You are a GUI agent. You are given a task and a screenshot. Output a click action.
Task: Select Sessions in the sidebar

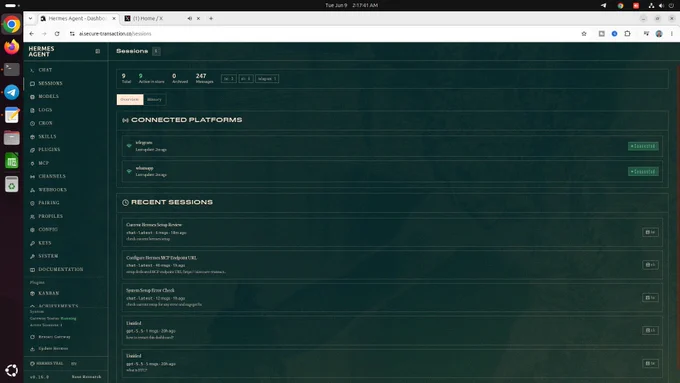(50, 83)
